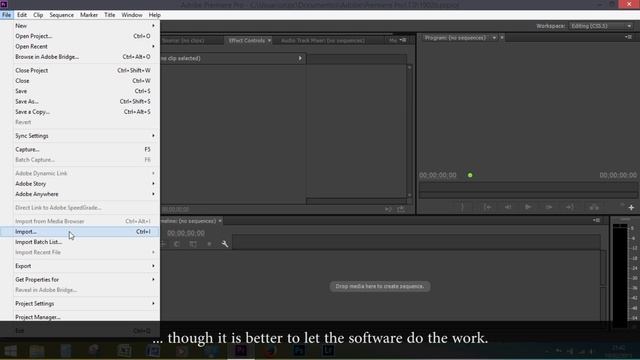Click the Program monitor scrub time ruler
Image resolution: width=640 pixels, height=360 pixels.
(x=528, y=187)
